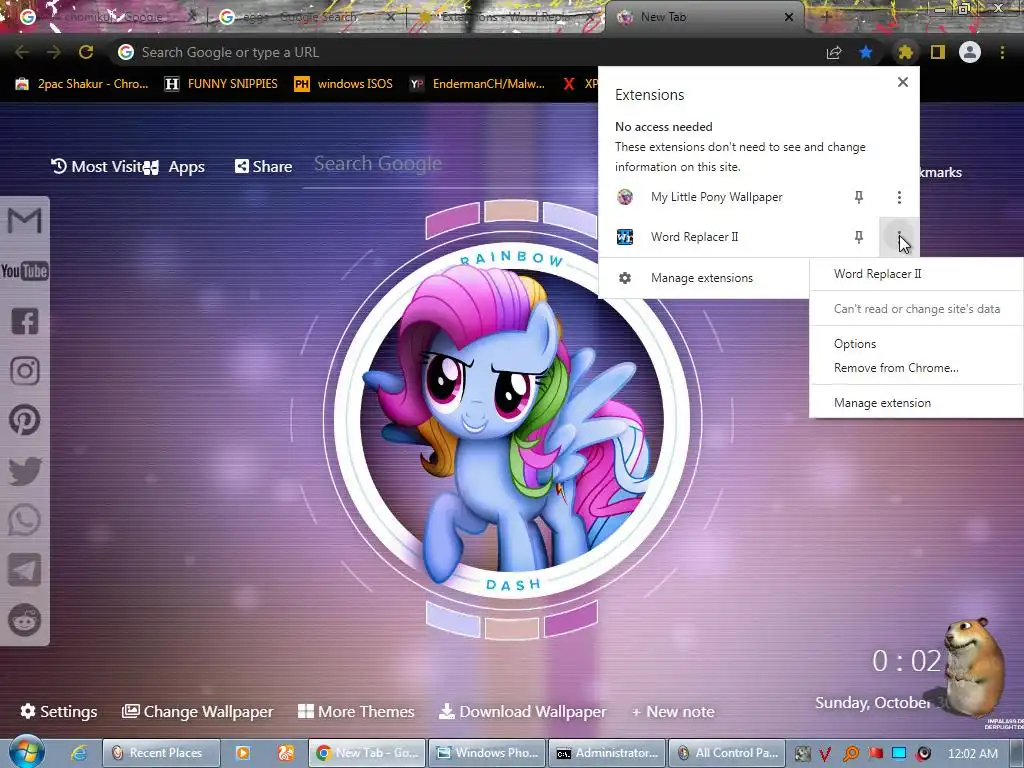The height and width of the screenshot is (768, 1024).
Task: Select Manage extension in context menu
Action: [882, 404]
